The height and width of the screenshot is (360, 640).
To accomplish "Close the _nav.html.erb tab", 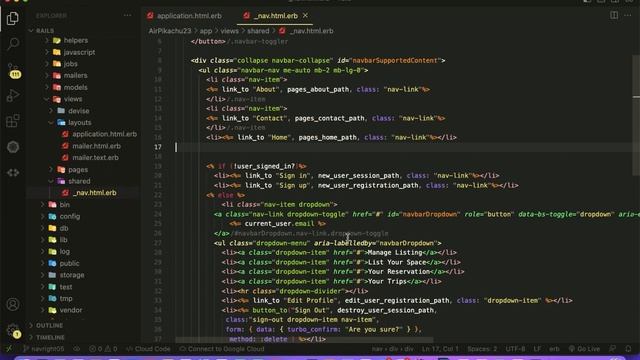I will pos(305,16).
